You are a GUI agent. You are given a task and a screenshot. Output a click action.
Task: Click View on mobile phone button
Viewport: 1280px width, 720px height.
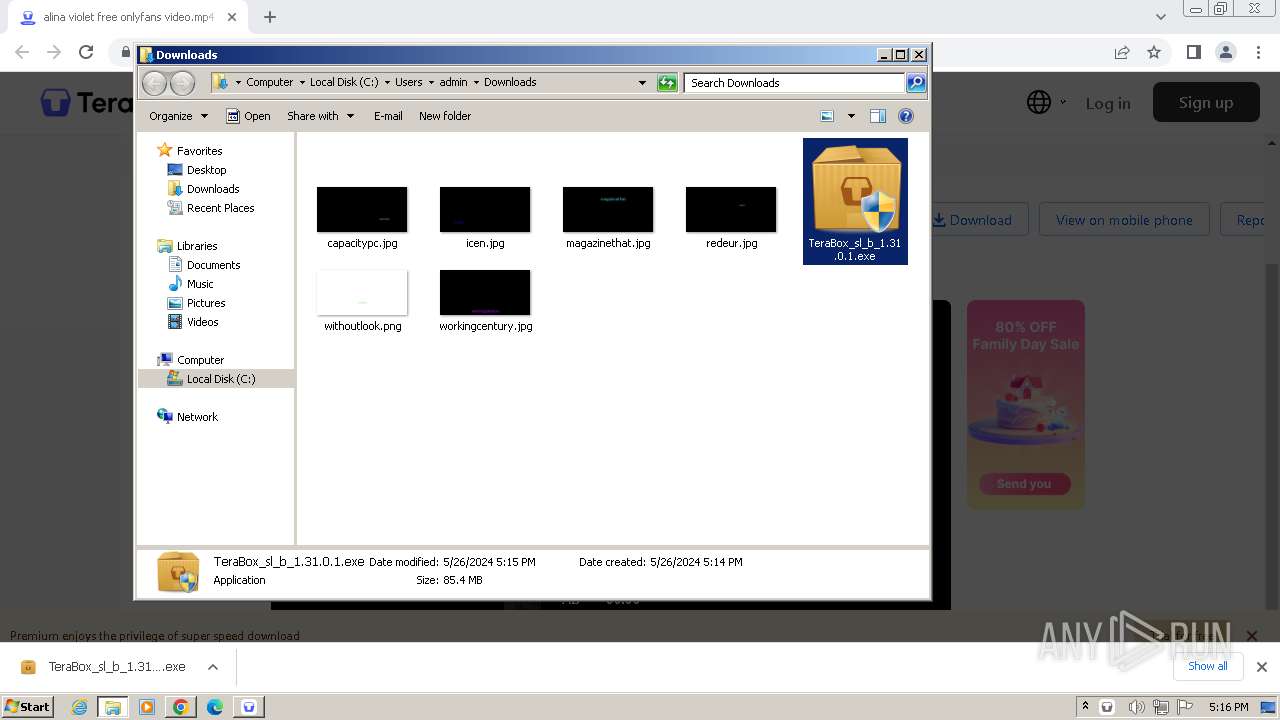[1124, 220]
